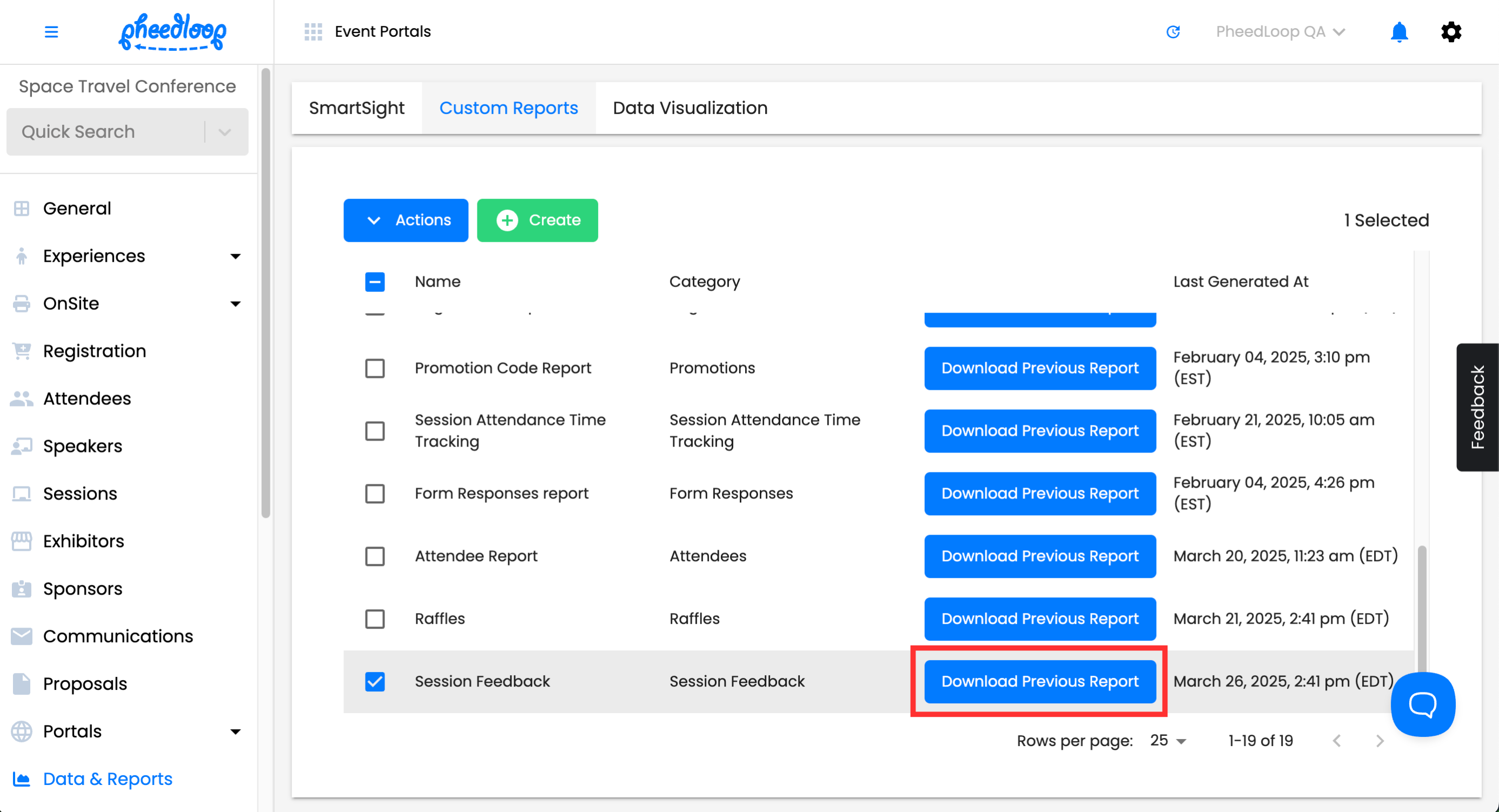Check the Raffles report checkbox

pos(375,618)
